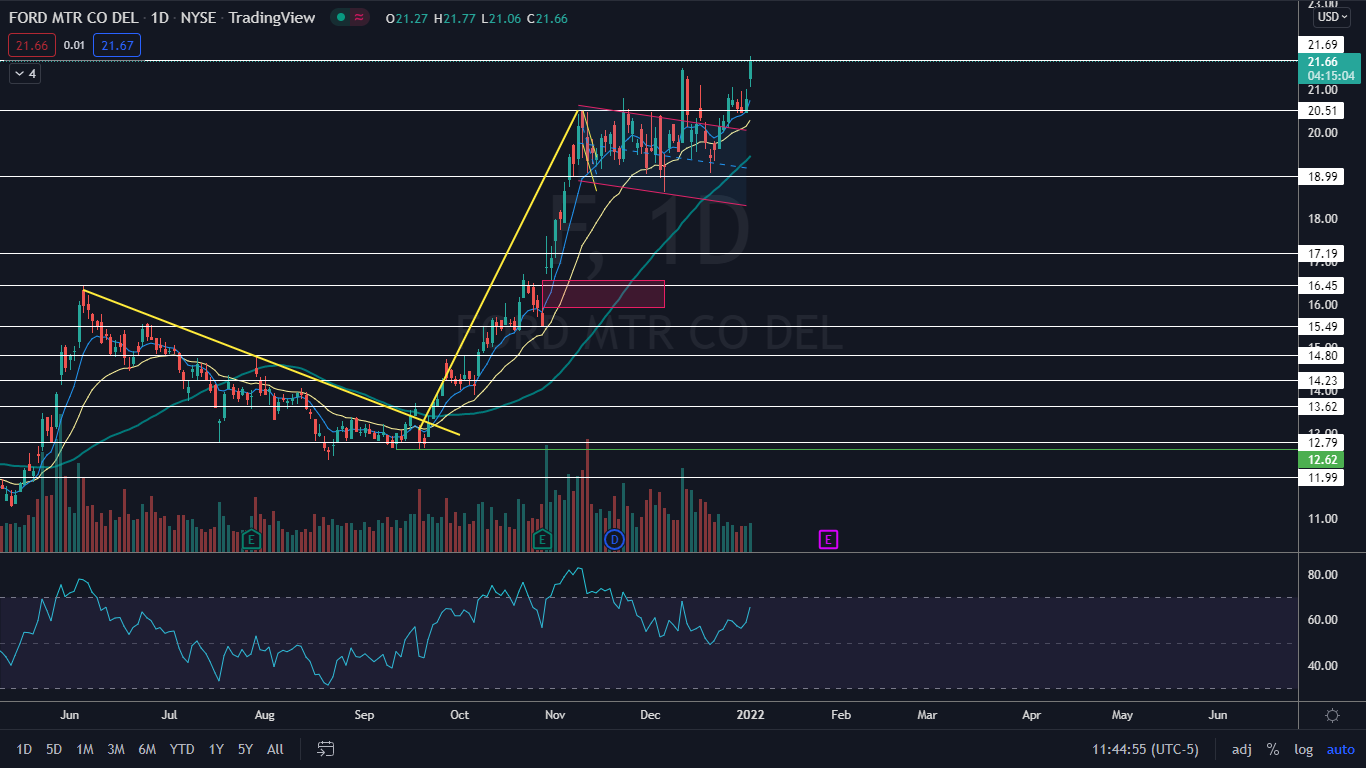Toggle percent scale mode
Image resolution: width=1366 pixels, height=768 pixels.
pyautogui.click(x=1273, y=749)
